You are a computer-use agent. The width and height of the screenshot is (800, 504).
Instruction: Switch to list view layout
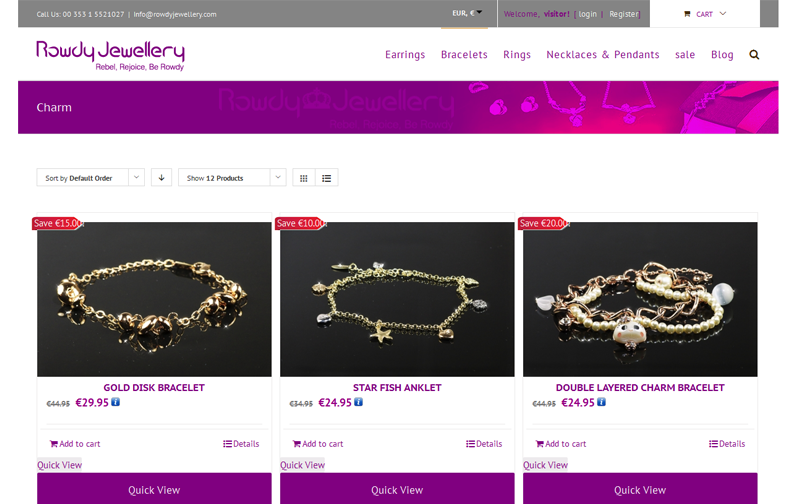tap(327, 178)
